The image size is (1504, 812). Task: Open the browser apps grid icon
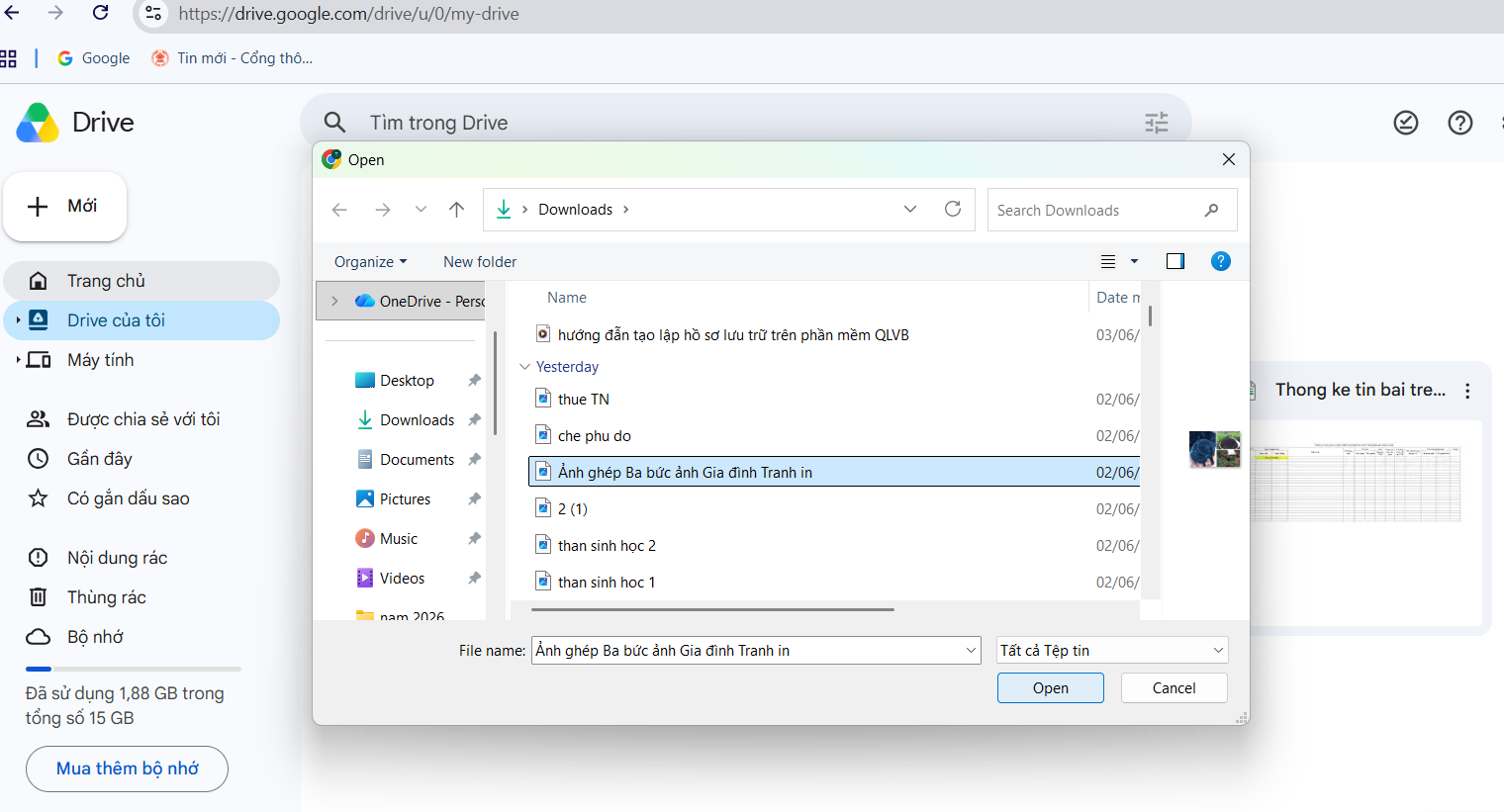(x=8, y=58)
